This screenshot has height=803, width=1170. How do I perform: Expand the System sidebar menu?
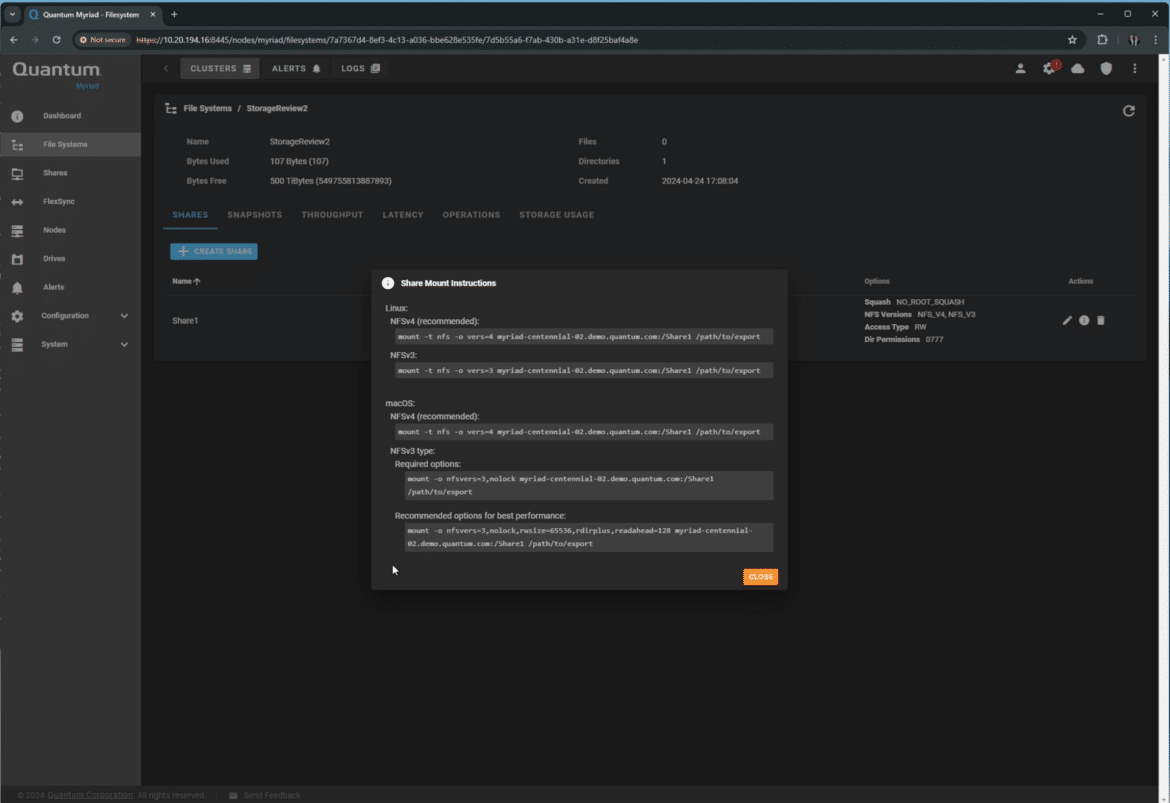[70, 344]
